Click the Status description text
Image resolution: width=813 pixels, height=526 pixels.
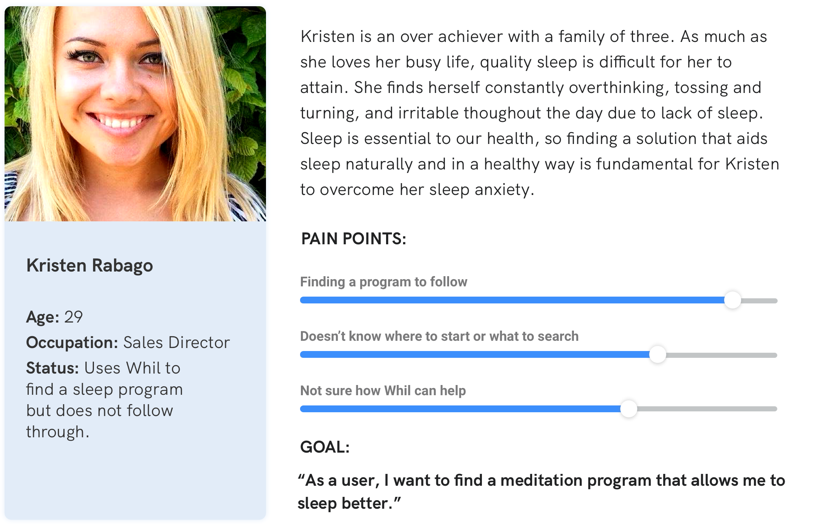tap(104, 400)
